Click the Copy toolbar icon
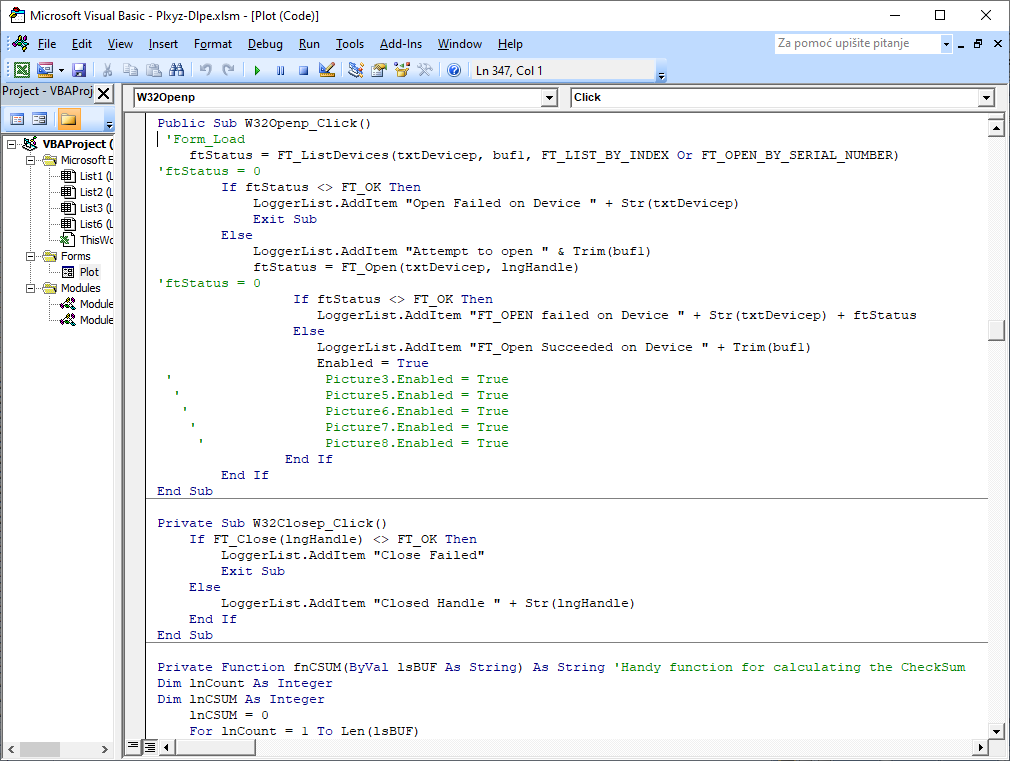Viewport: 1010px width, 761px height. coord(131,70)
